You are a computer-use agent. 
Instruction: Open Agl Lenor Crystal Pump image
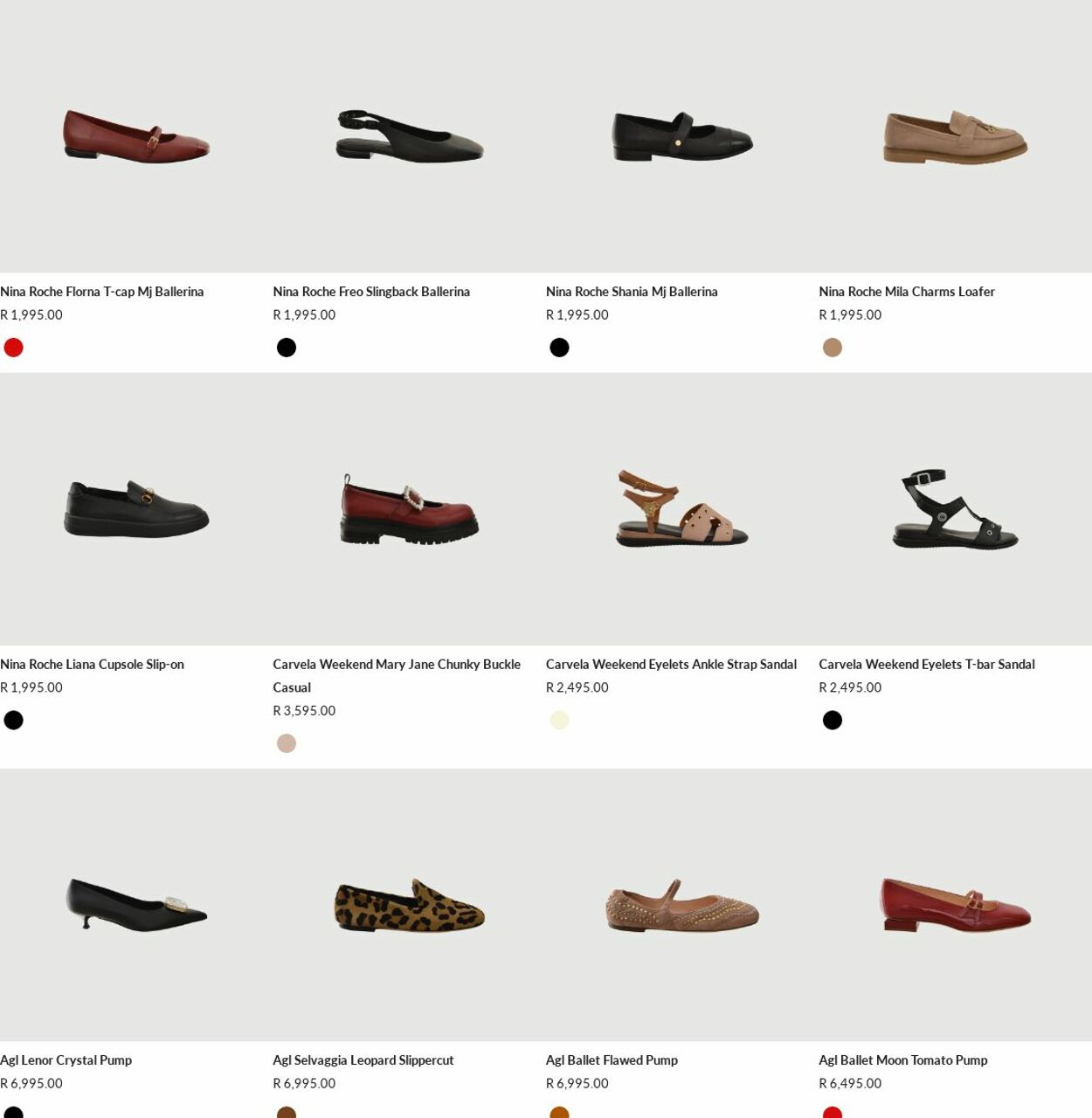tap(136, 905)
